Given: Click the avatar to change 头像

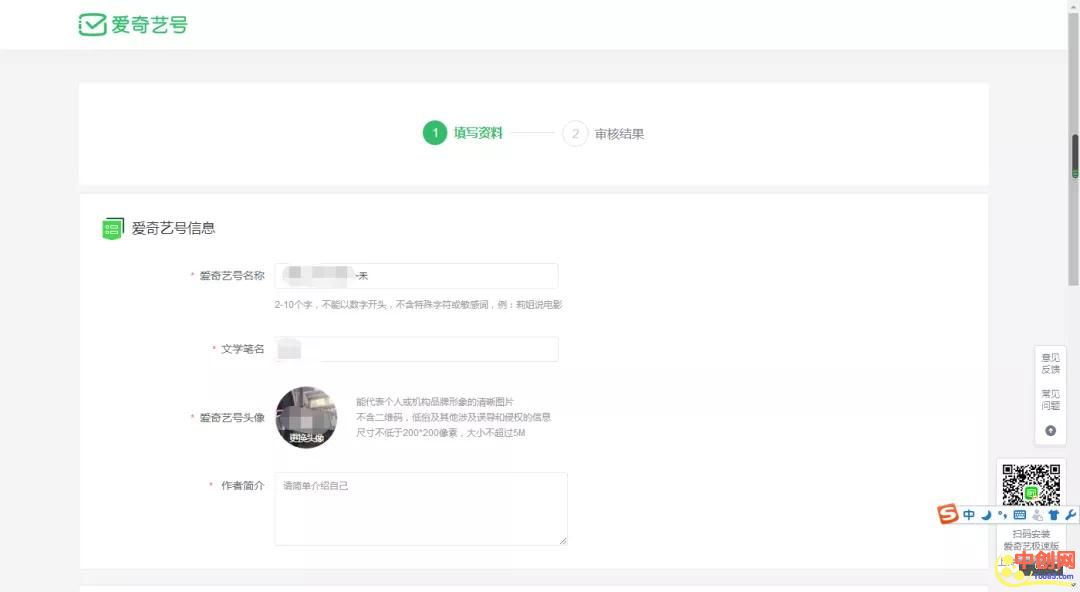Looking at the screenshot, I should click(305, 417).
